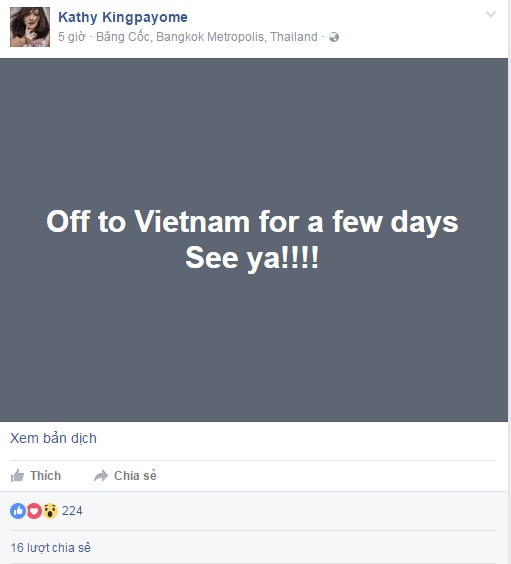Image resolution: width=511 pixels, height=564 pixels.
Task: Click the Chia sẻ button label
Action: [135, 476]
